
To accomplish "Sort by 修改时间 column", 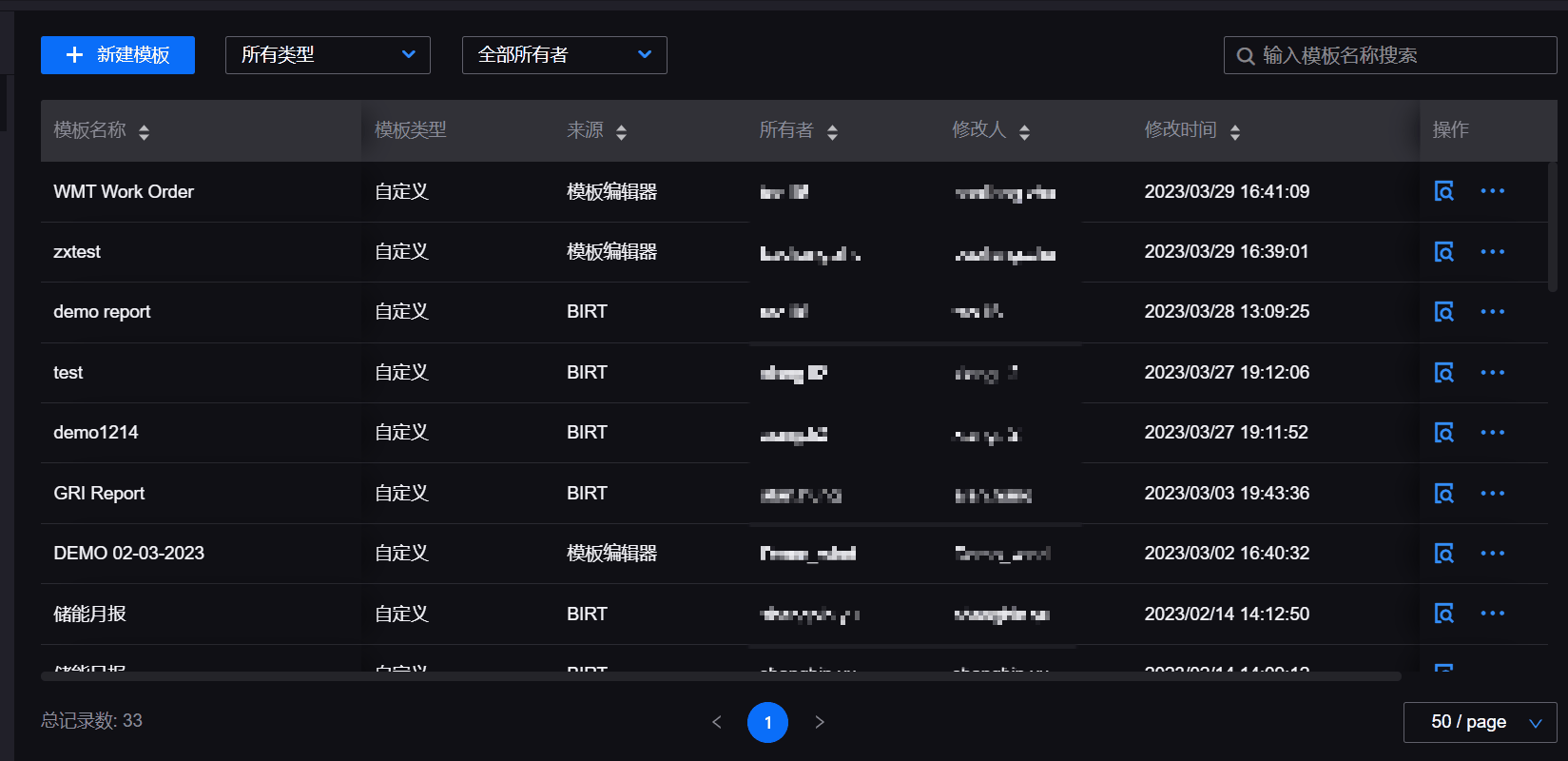I will click(1234, 132).
